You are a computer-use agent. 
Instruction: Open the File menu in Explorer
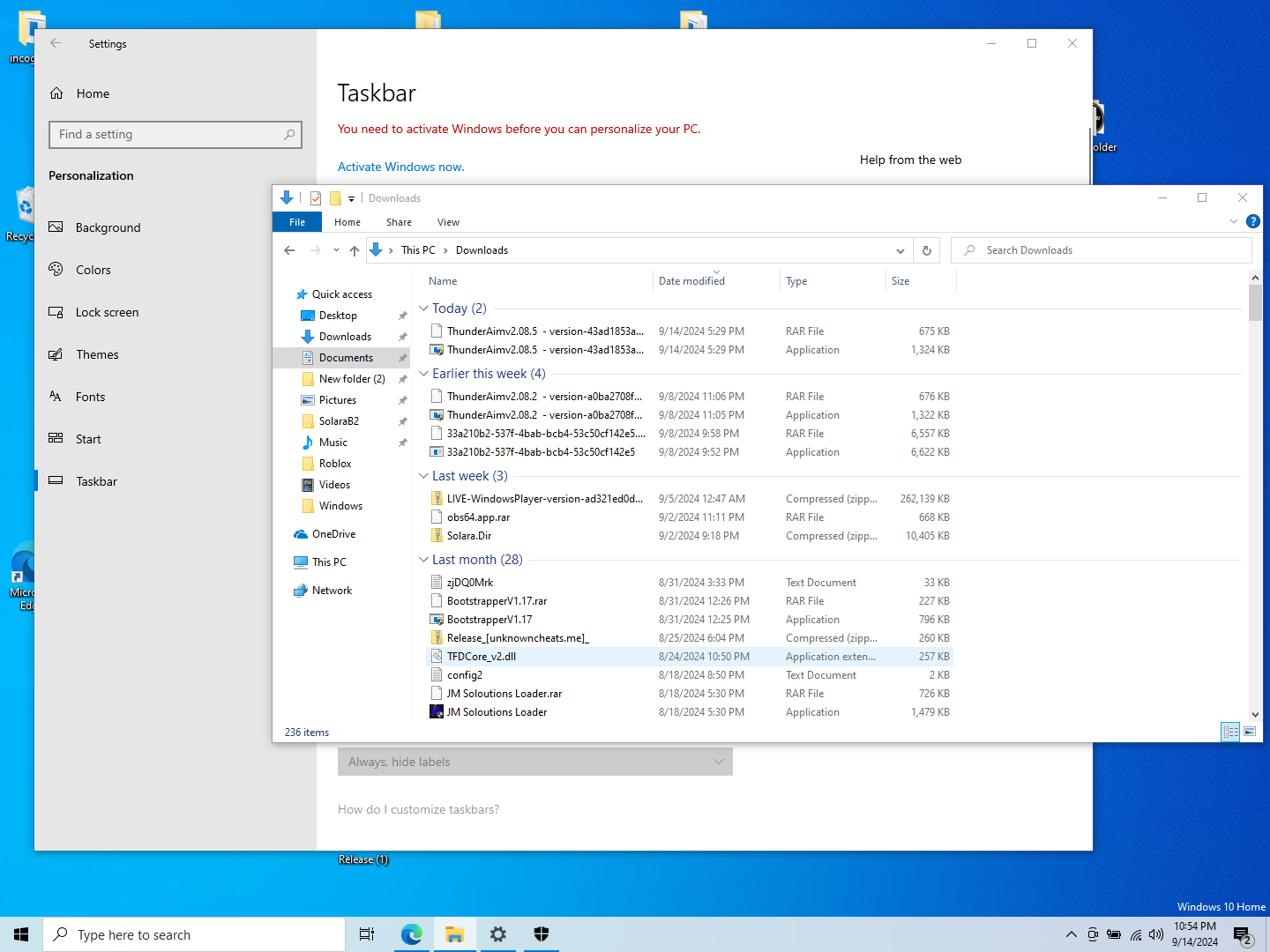click(297, 222)
